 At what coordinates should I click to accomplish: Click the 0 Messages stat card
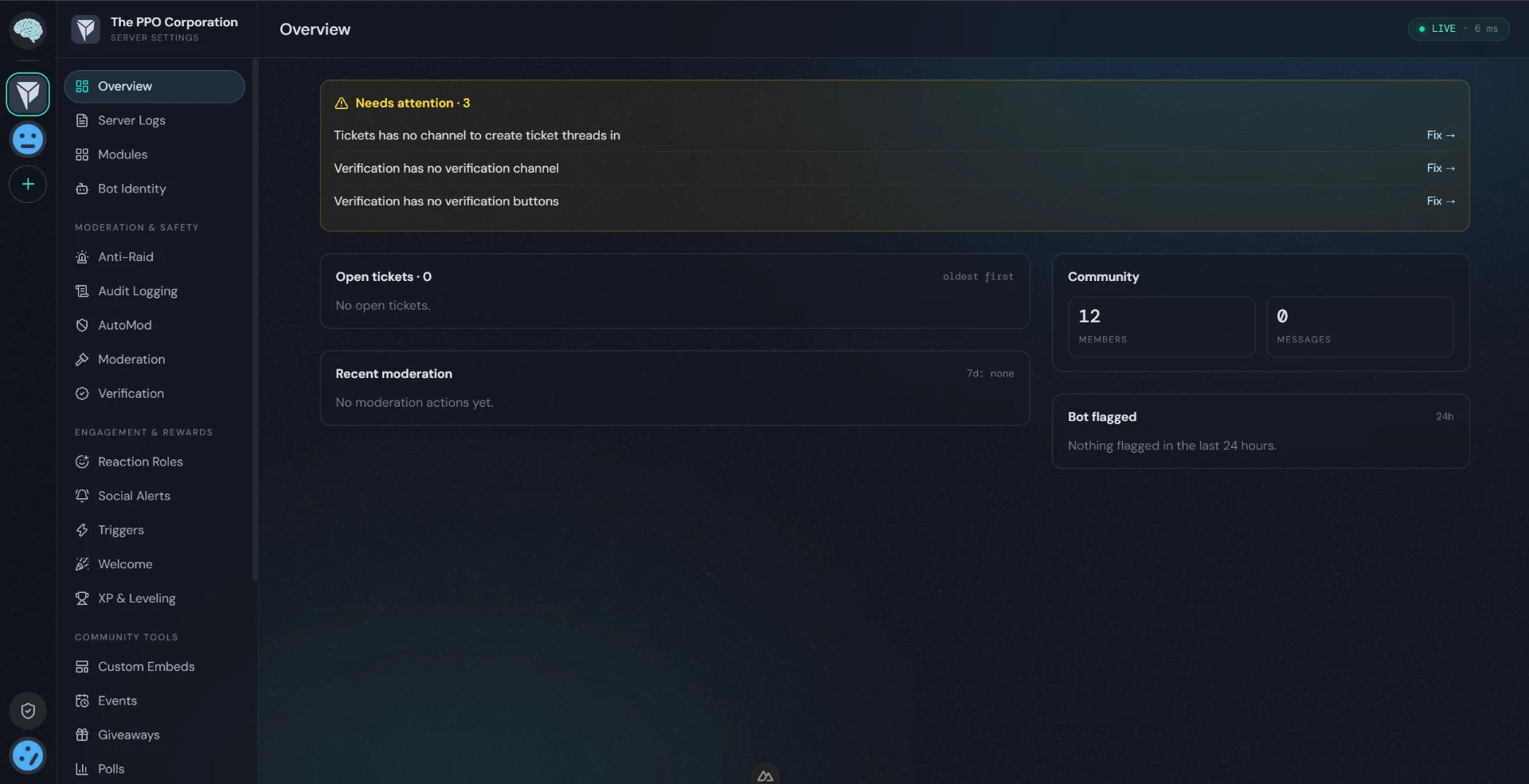1359,327
